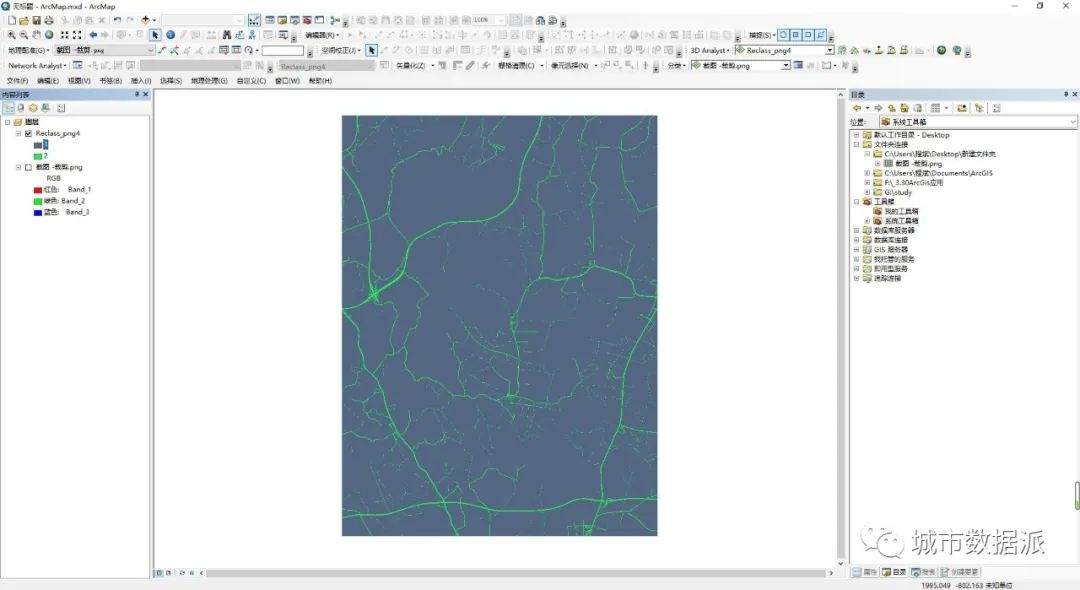List by source in table of contents
The width and height of the screenshot is (1080, 590).
(x=21, y=108)
